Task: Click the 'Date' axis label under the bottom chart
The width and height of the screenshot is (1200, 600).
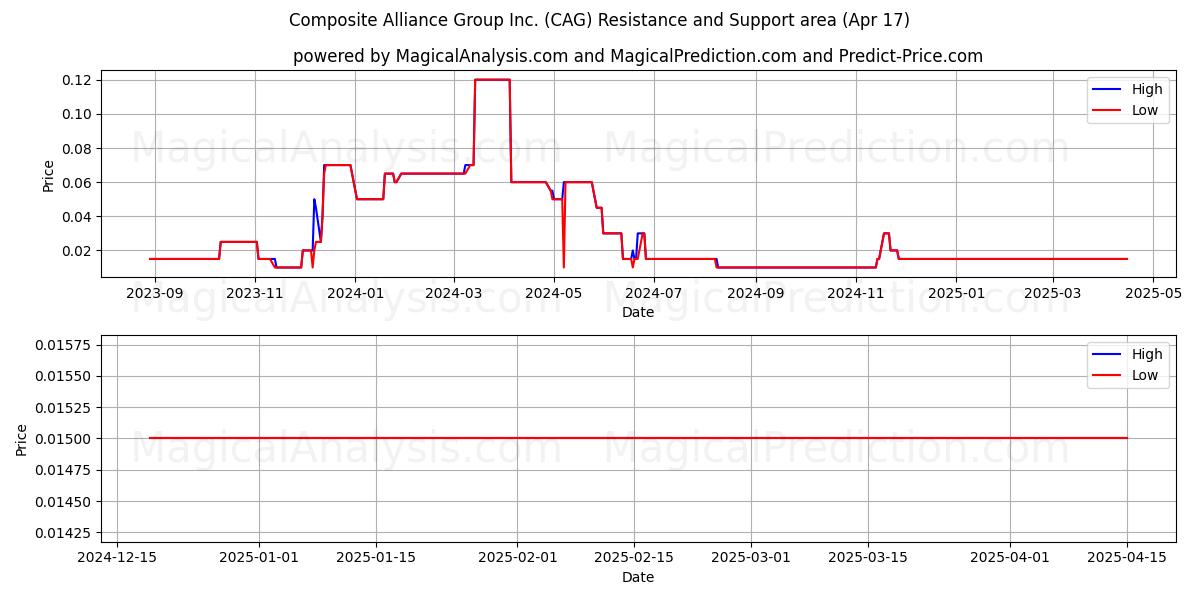Action: tap(638, 577)
